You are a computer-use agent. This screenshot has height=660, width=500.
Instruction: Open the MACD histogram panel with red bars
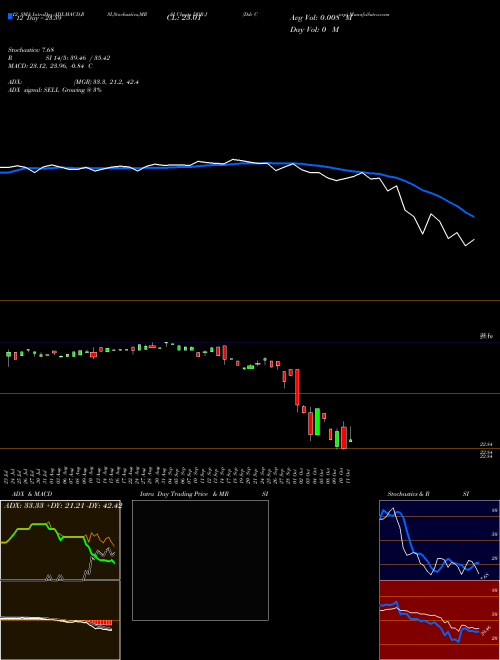60,620
